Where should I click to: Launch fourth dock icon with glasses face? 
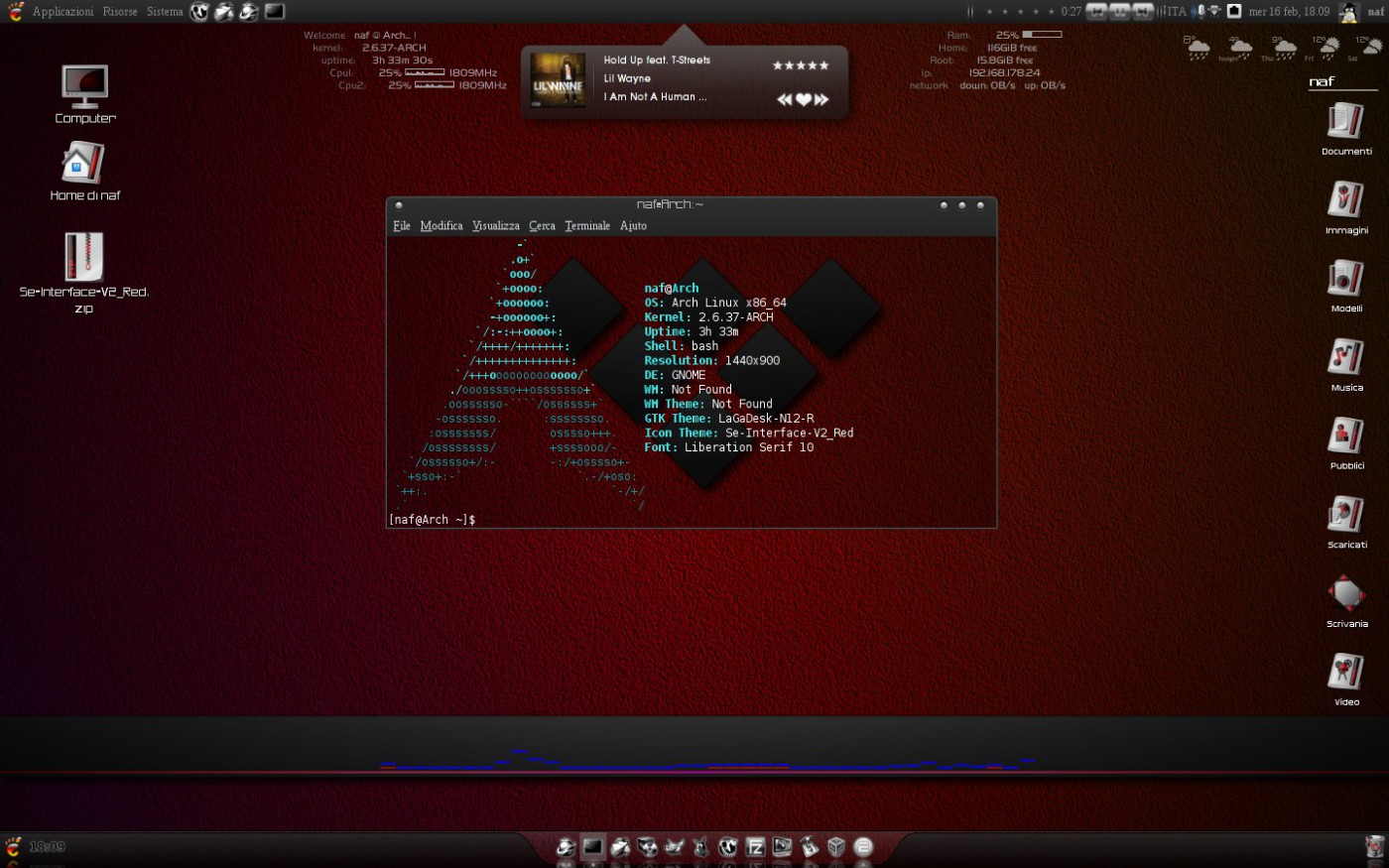pos(647,847)
